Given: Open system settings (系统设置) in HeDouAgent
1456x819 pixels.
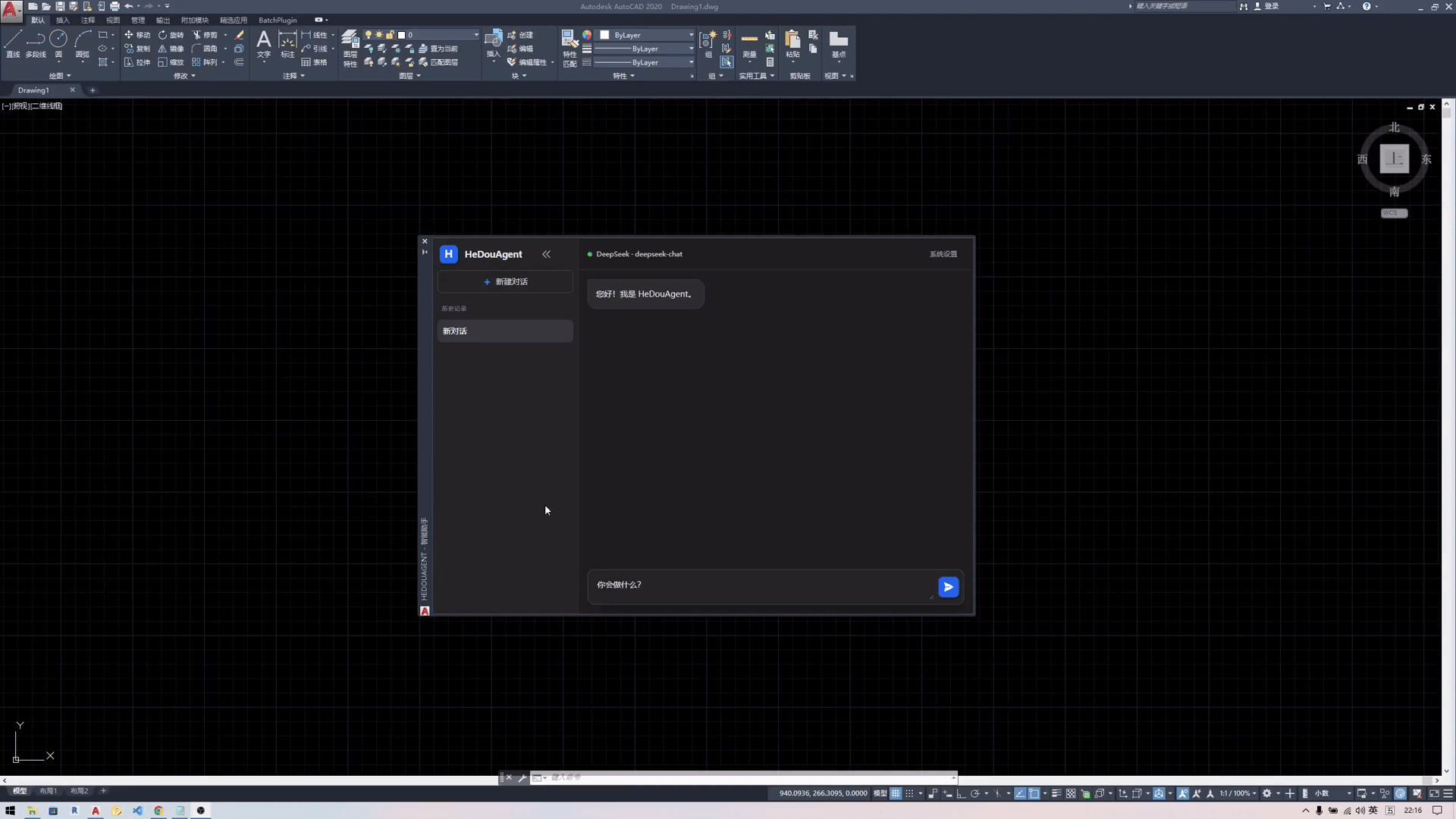Looking at the screenshot, I should tap(943, 254).
